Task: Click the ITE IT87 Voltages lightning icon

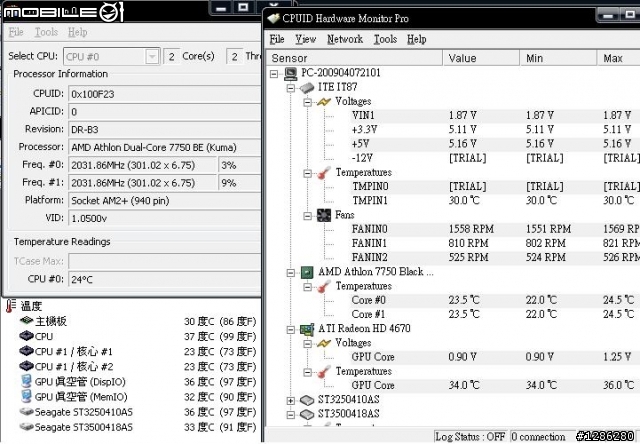Action: pos(324,102)
